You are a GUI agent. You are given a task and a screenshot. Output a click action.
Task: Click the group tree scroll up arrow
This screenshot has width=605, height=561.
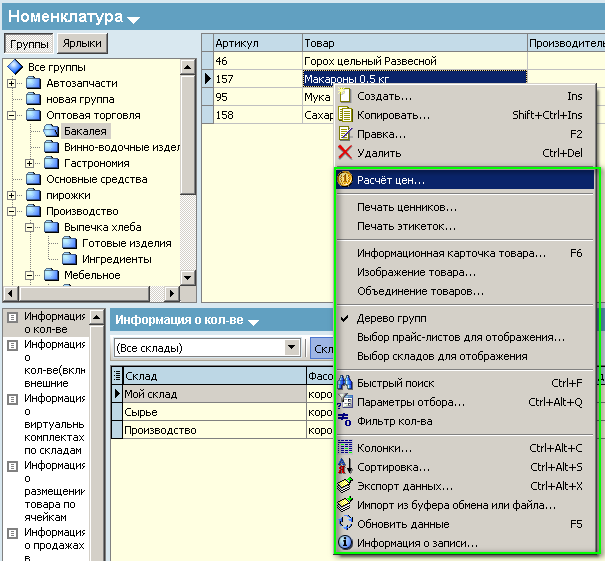(188, 67)
